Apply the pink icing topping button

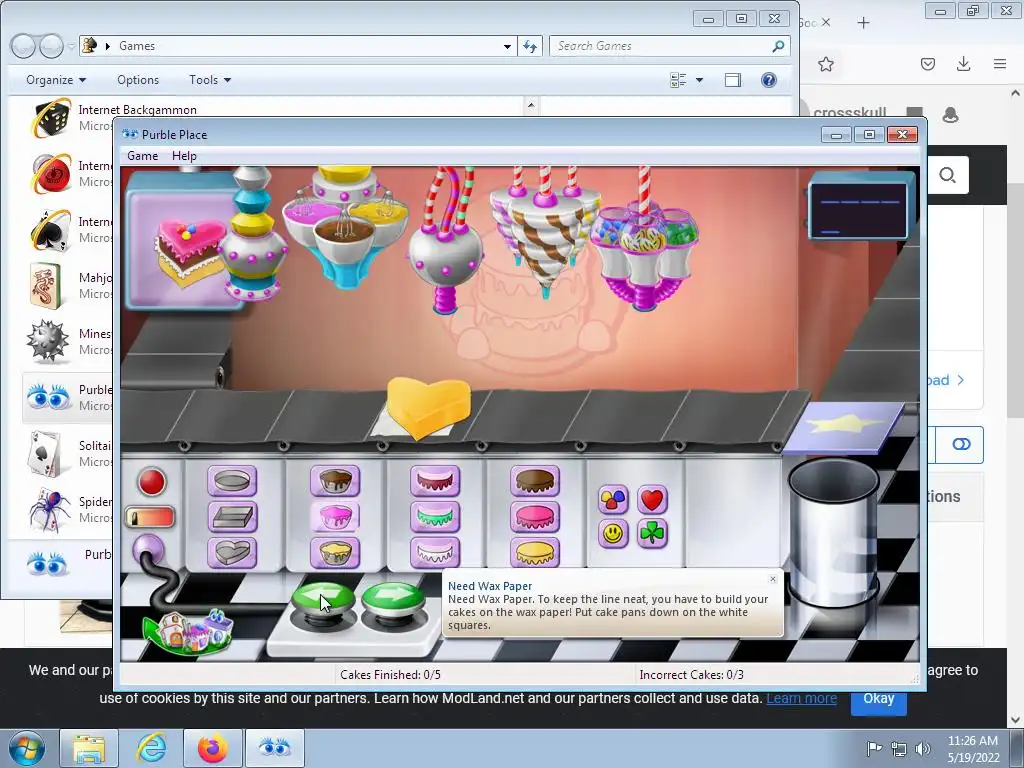tap(535, 517)
